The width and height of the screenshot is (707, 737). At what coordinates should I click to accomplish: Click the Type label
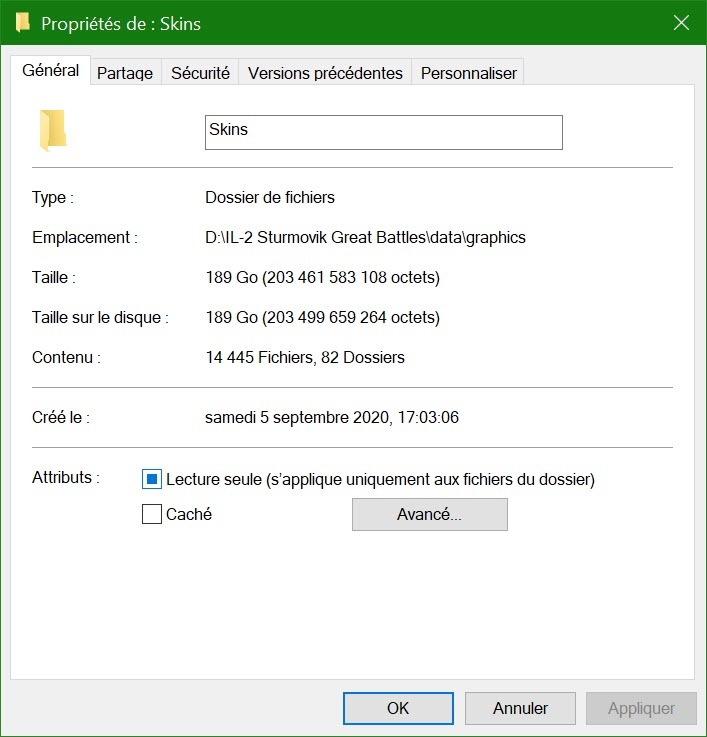[53, 197]
